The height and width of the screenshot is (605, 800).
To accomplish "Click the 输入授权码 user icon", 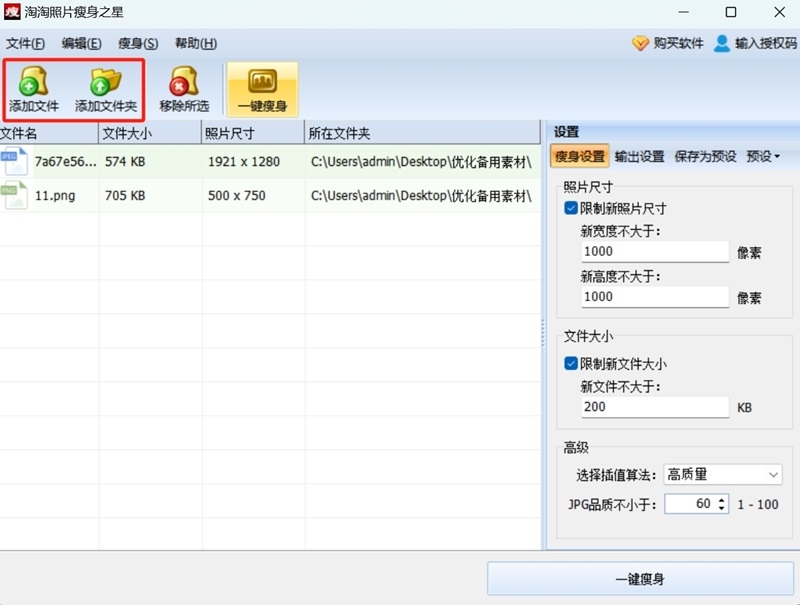I will [721, 43].
